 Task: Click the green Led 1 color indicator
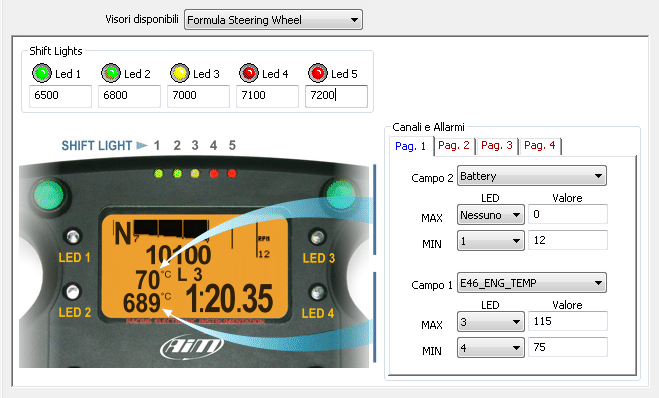point(42,73)
